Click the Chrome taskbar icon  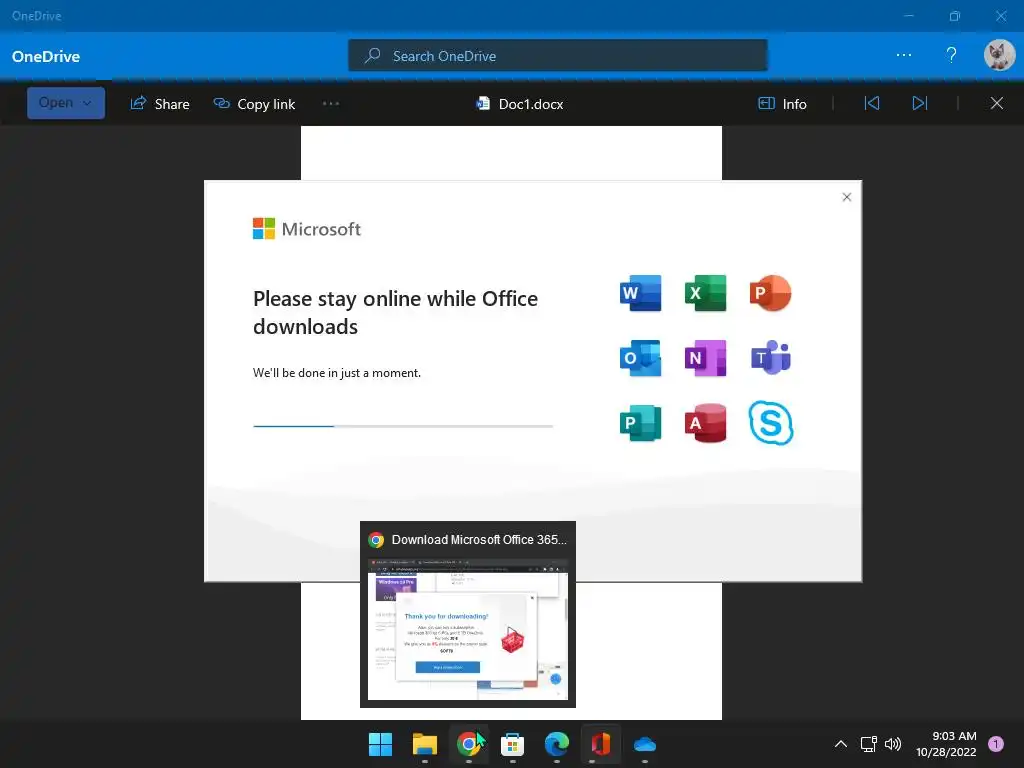468,744
